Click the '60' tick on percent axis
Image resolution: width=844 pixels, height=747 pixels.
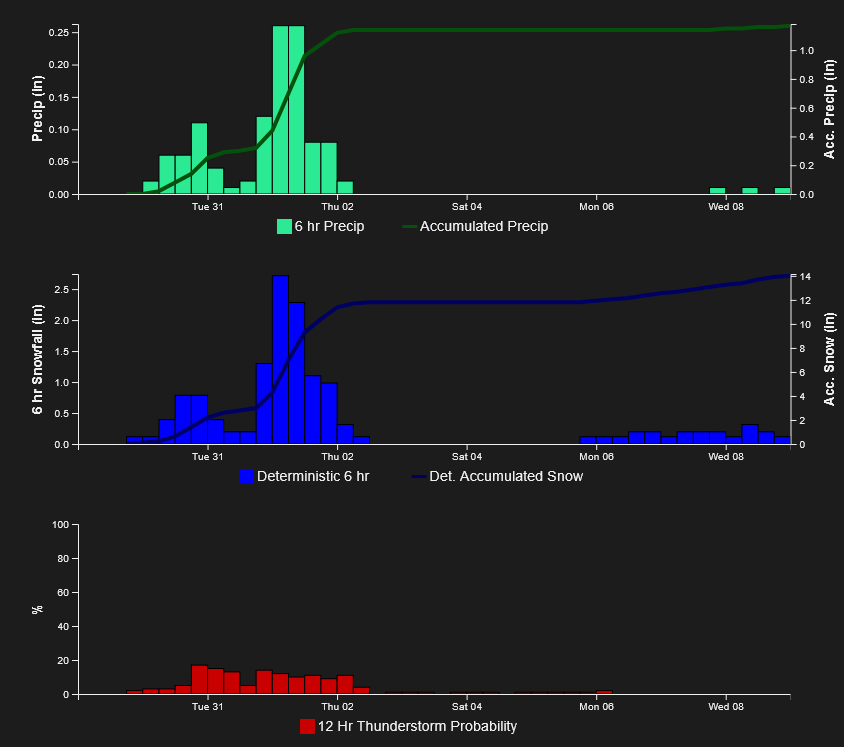pyautogui.click(x=64, y=593)
